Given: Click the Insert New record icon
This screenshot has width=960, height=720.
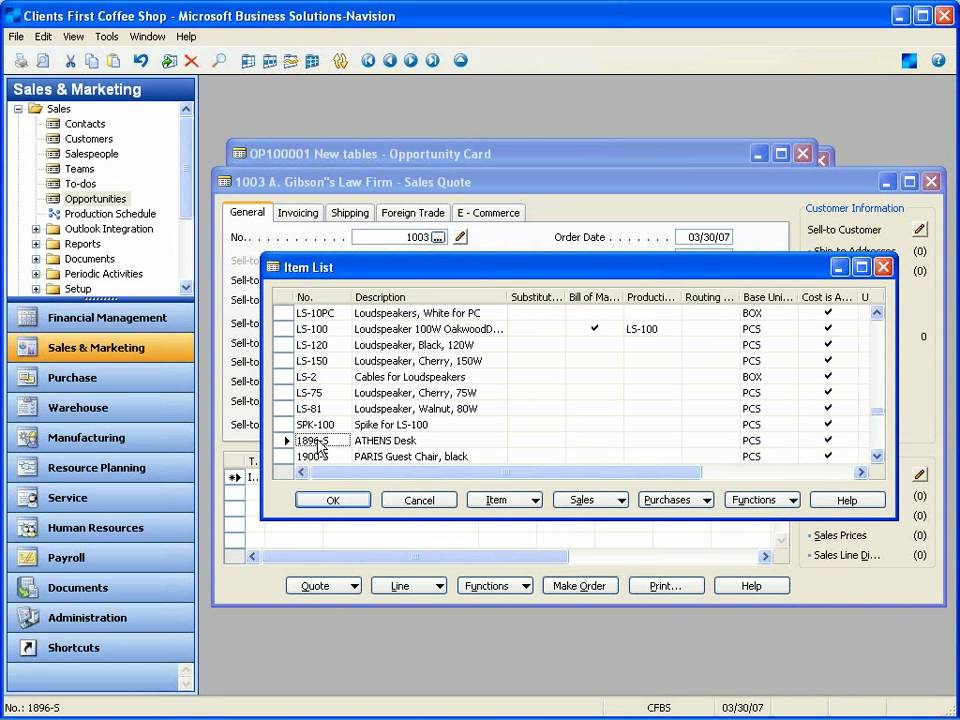Looking at the screenshot, I should click(170, 61).
